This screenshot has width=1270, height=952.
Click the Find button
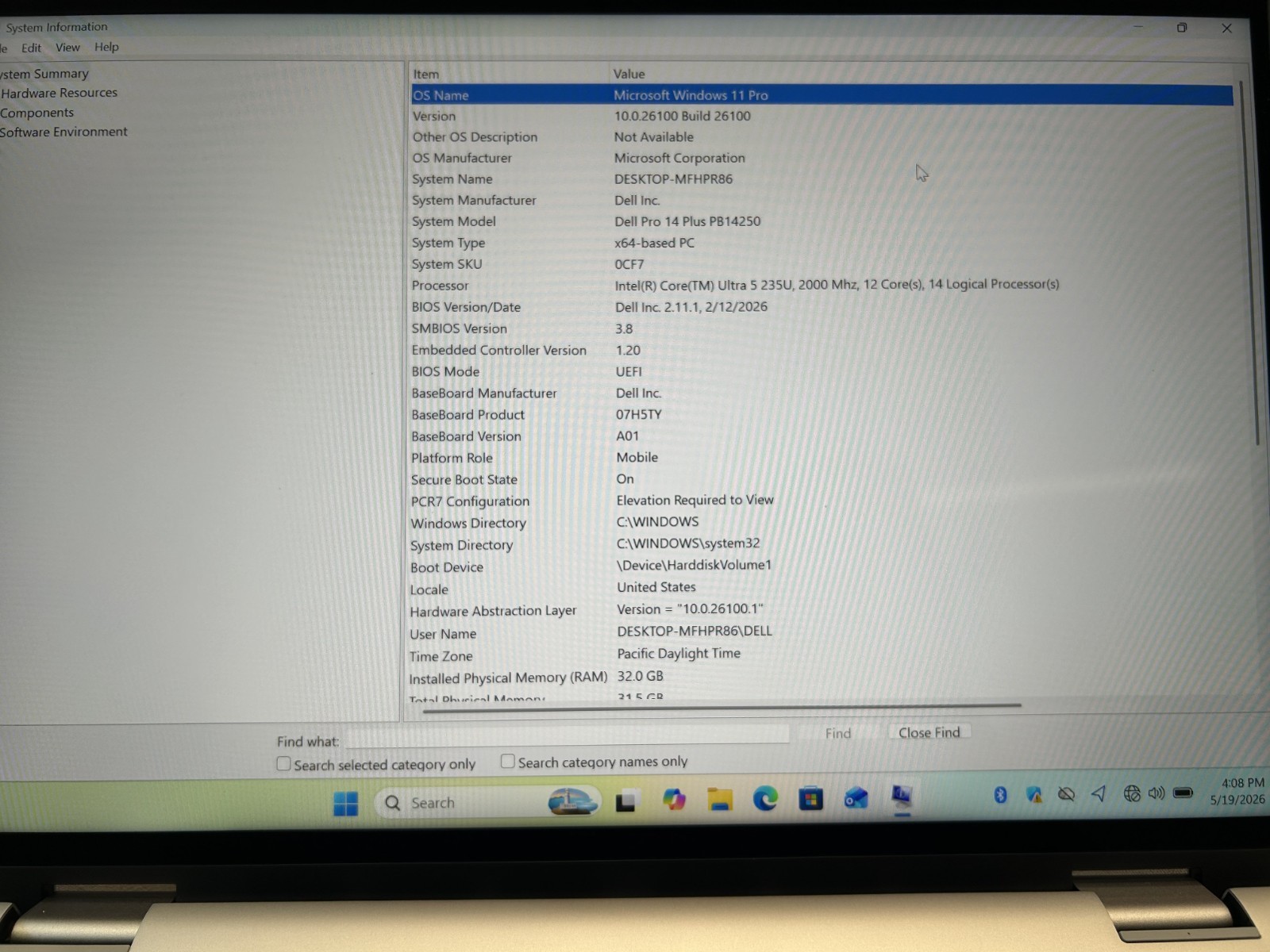(x=838, y=733)
